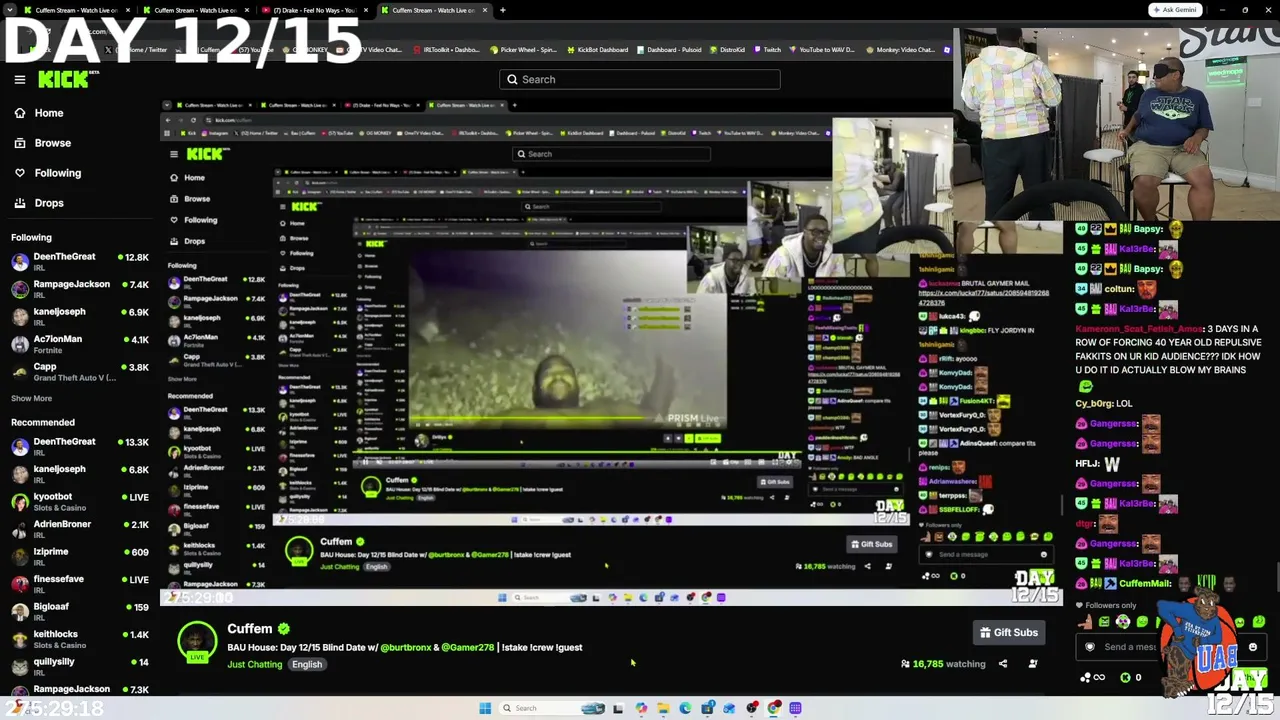The image size is (1280, 720).
Task: Open kaneljoseph channel under Following
Action: click(80, 317)
